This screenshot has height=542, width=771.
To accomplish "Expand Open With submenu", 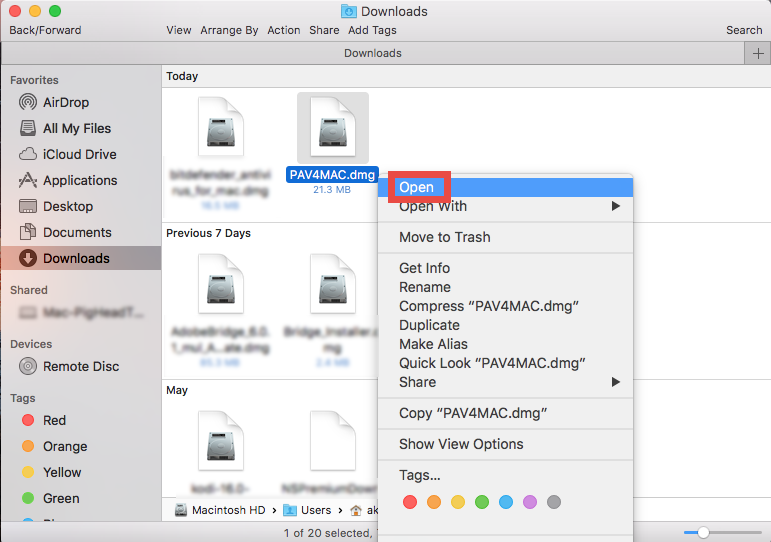I will pos(505,206).
